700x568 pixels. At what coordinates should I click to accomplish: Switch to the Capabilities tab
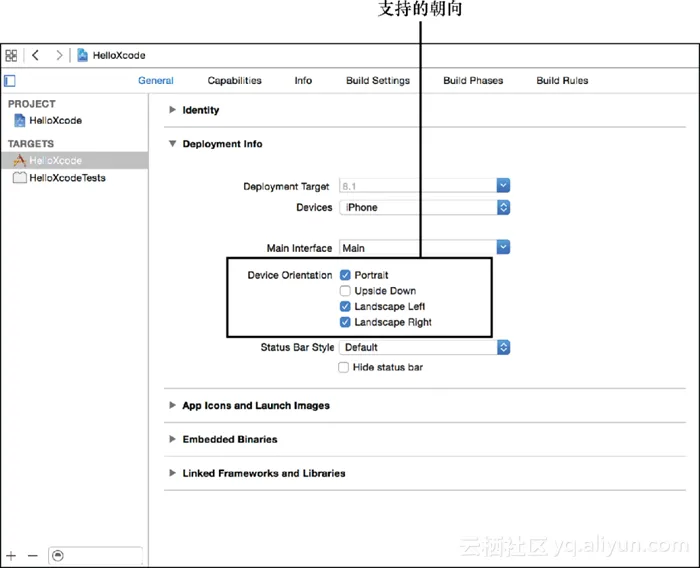[x=234, y=80]
